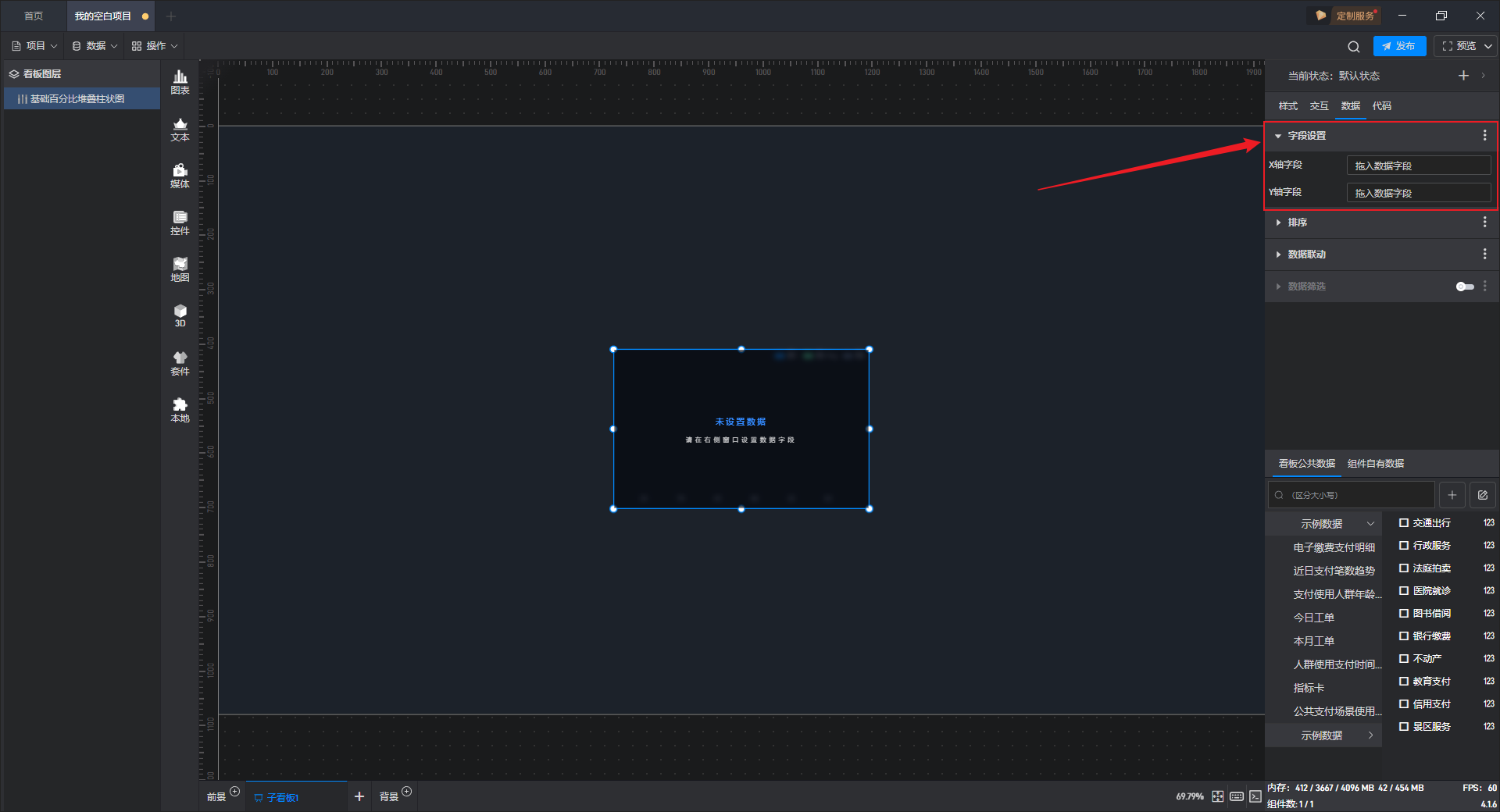Viewport: 1500px width, 812px height.
Task: Open the 3D components category
Action: (x=180, y=315)
